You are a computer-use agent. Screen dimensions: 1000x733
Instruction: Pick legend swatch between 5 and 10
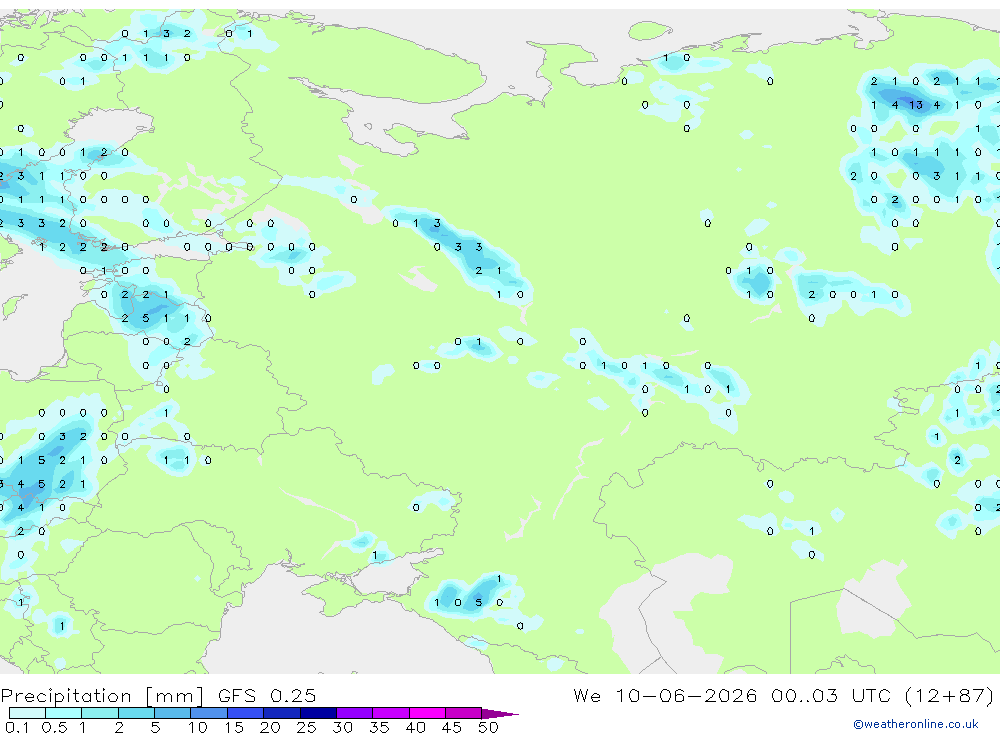point(173,713)
